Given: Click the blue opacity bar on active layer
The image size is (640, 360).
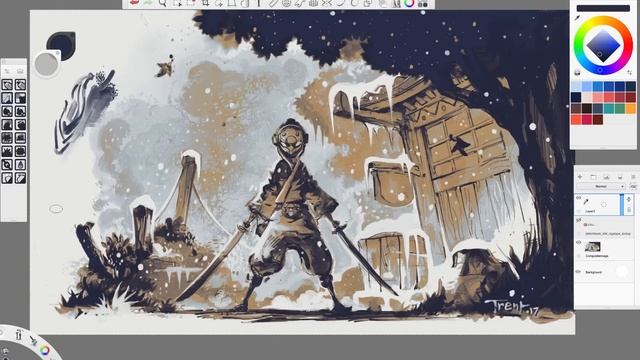Looking at the screenshot, I should pyautogui.click(x=622, y=204).
